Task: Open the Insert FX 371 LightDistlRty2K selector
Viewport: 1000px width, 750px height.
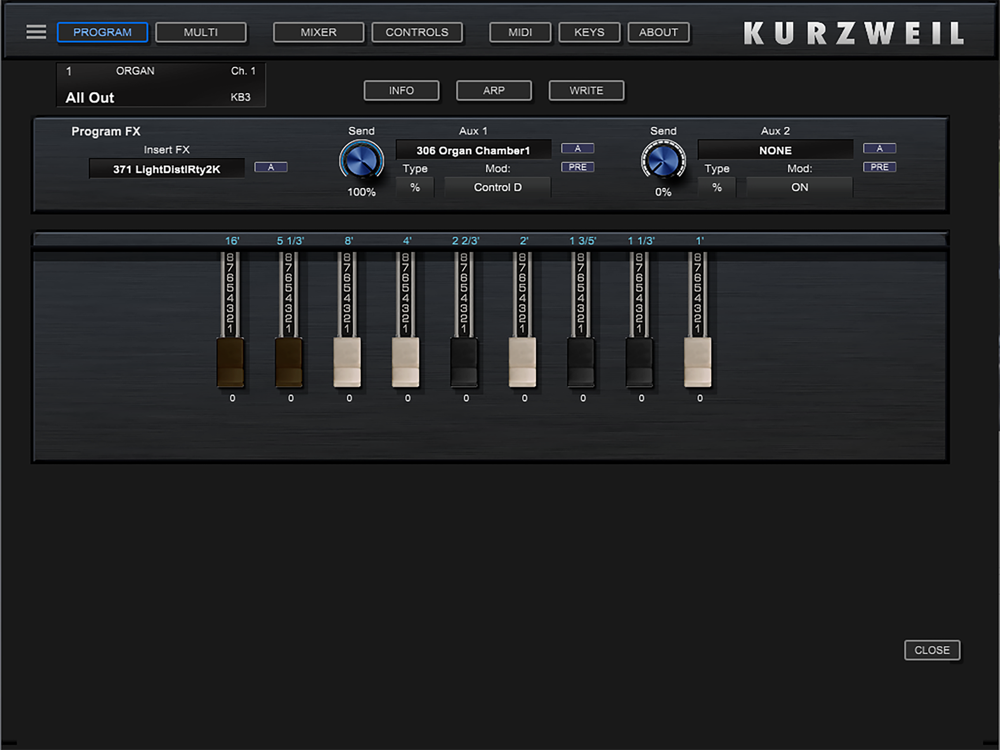Action: click(166, 169)
